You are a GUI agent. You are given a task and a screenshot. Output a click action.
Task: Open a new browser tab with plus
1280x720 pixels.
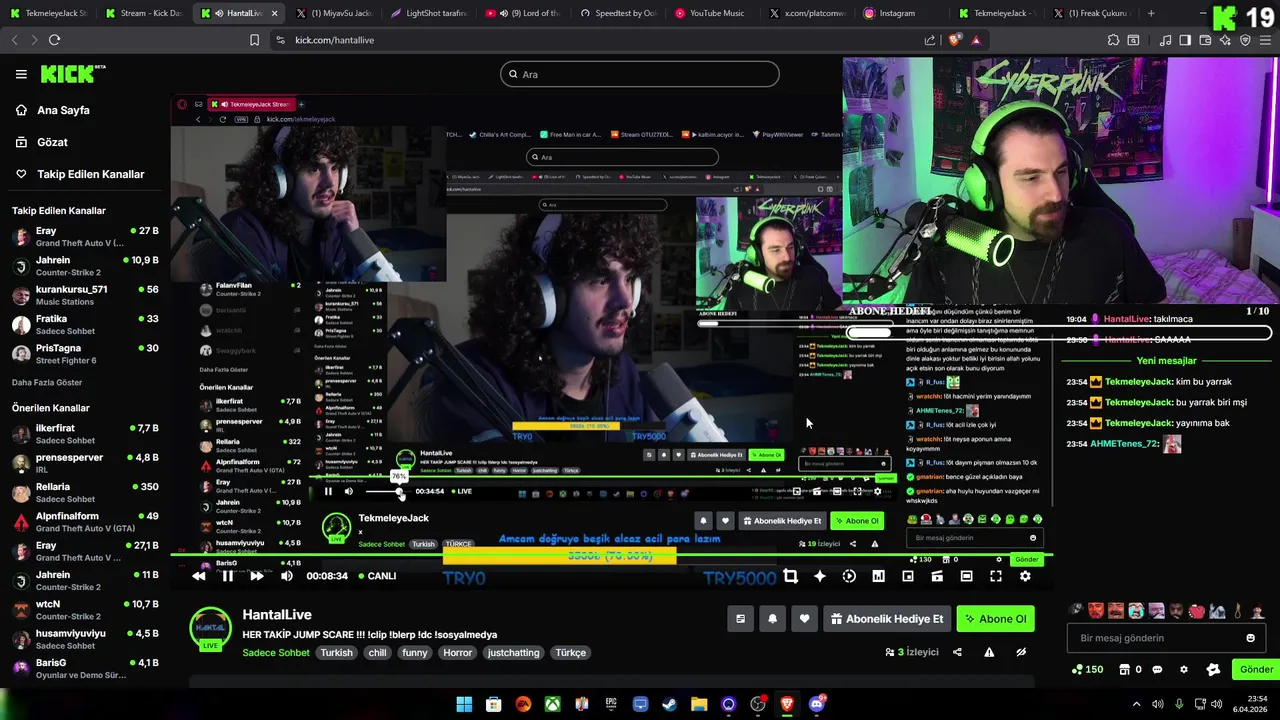pyautogui.click(x=1151, y=13)
